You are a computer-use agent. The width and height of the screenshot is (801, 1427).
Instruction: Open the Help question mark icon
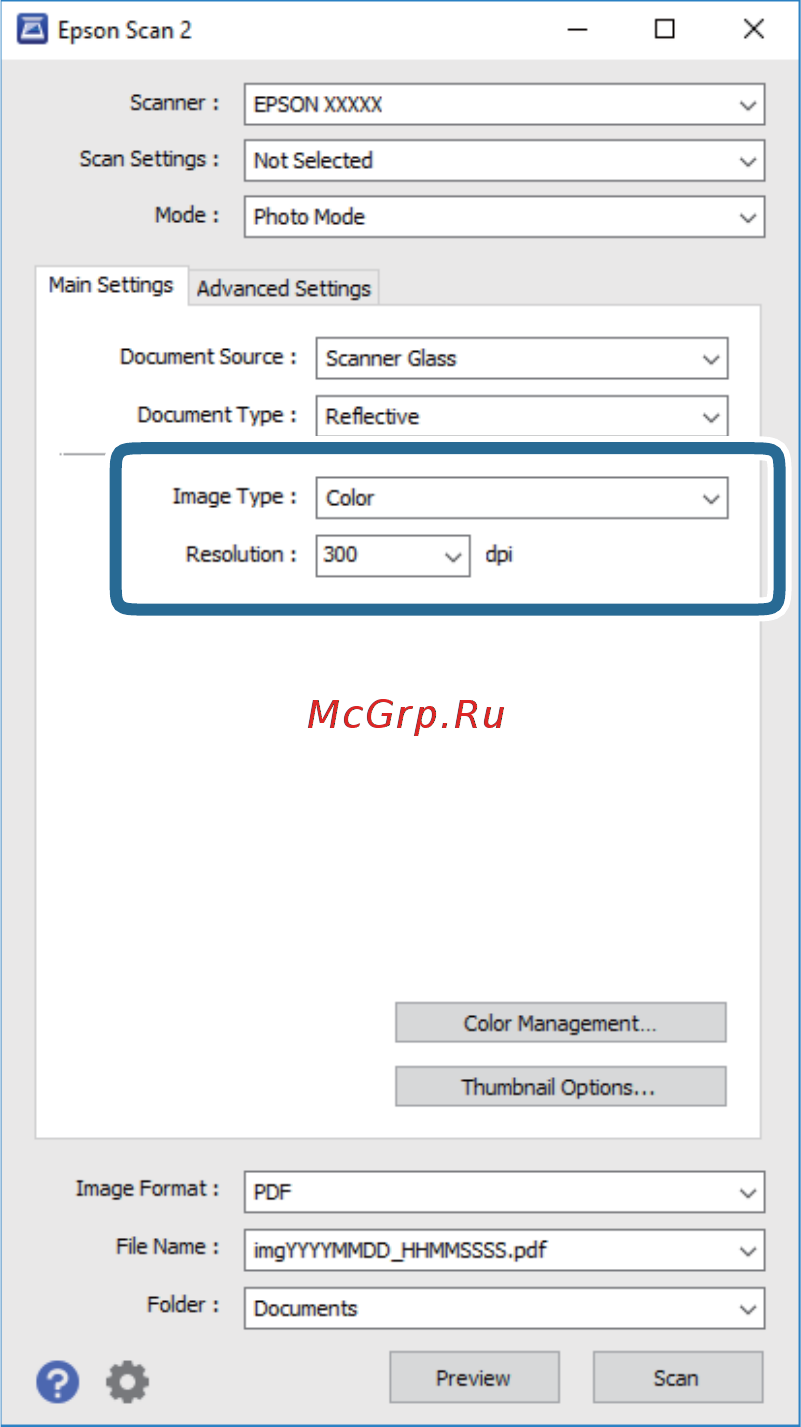[59, 1381]
